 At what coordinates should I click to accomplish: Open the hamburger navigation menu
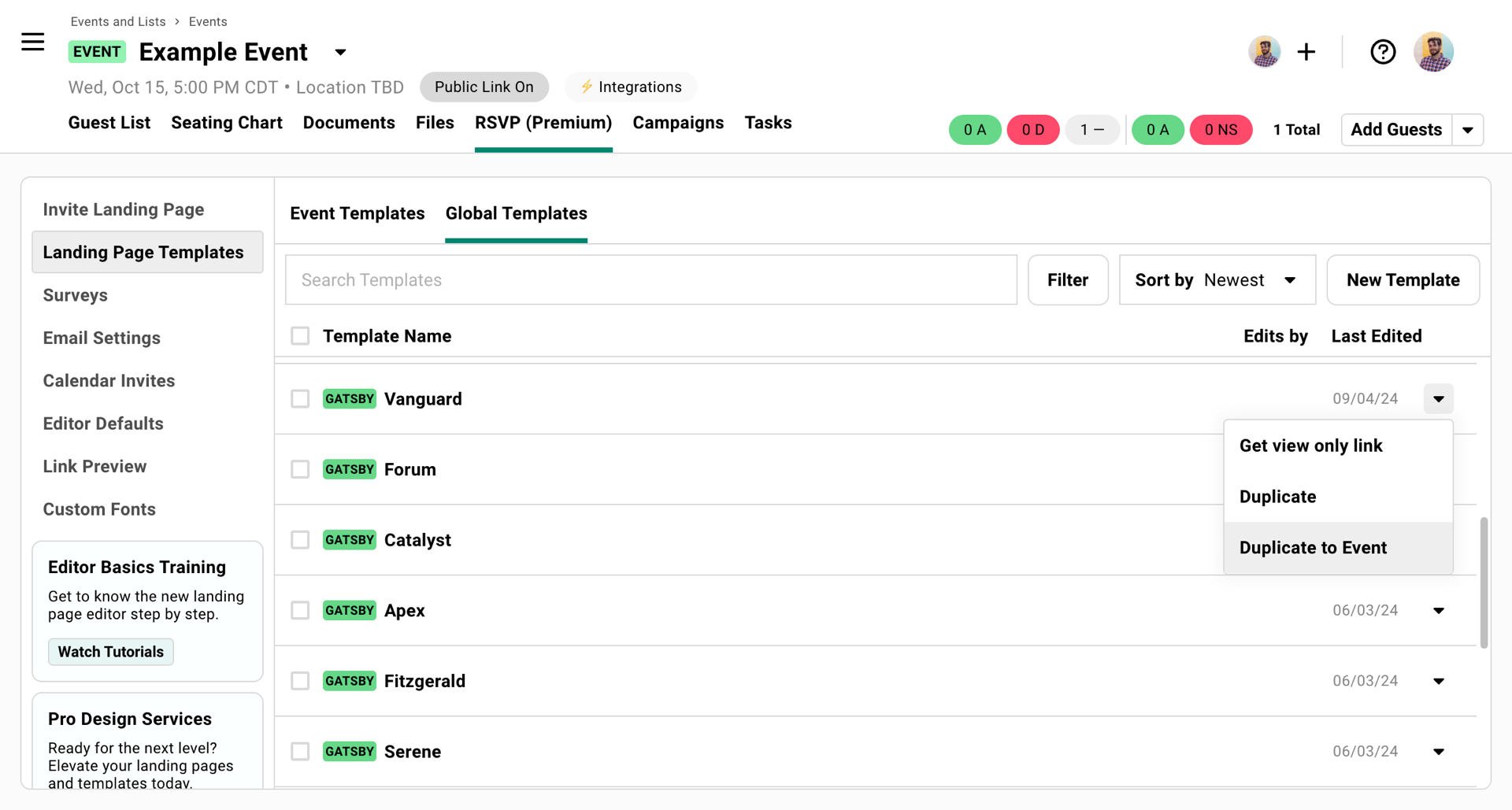pos(32,42)
